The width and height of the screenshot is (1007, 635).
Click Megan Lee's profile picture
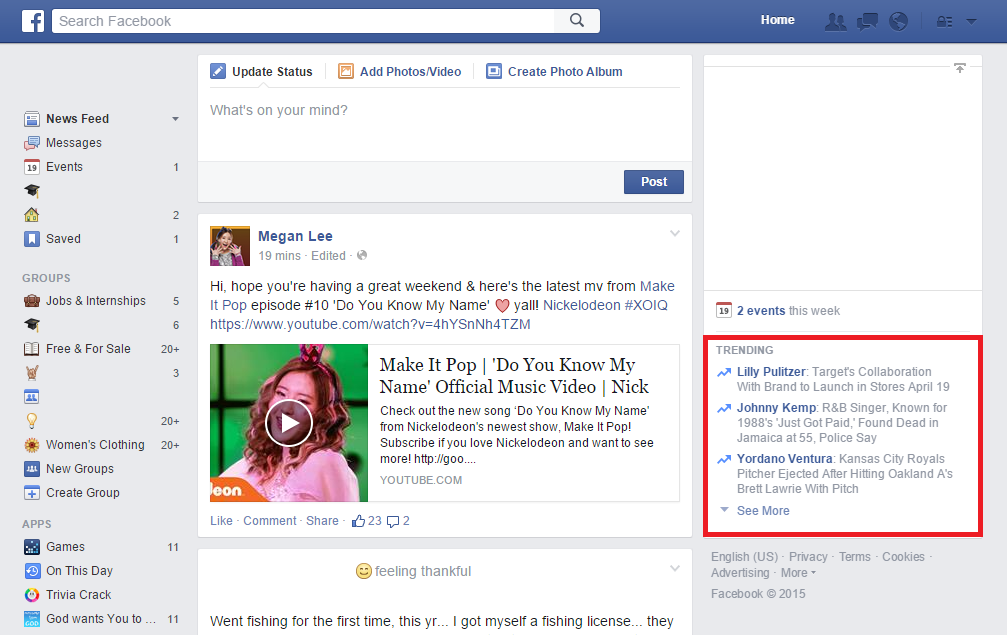(x=230, y=246)
